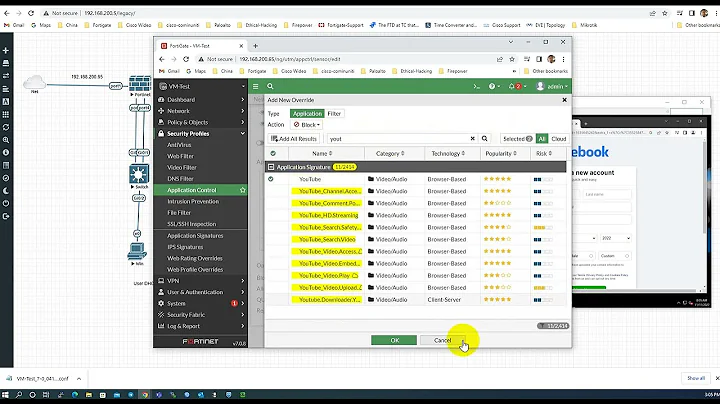Image resolution: width=720 pixels, height=404 pixels.
Task: Open Intrusion Prevention
Action: pos(193,202)
